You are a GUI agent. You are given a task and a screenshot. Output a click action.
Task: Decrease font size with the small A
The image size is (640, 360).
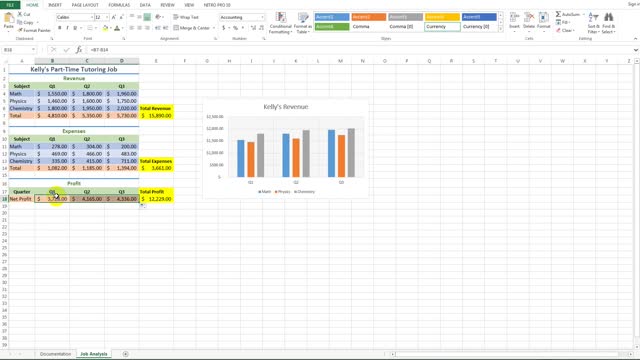(x=121, y=17)
